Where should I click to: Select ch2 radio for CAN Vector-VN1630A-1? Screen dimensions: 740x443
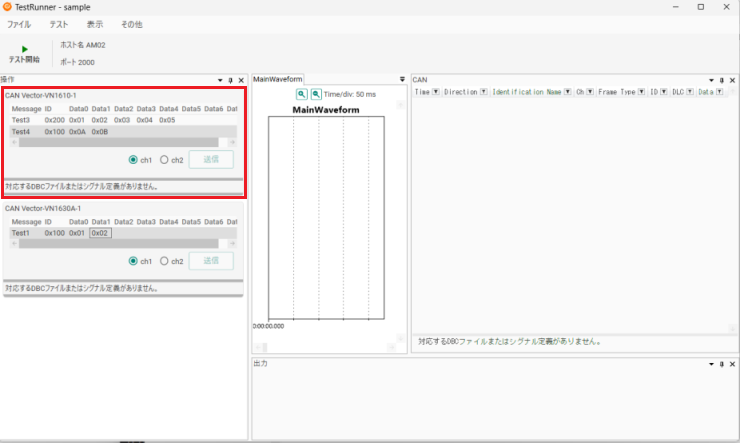(164, 261)
